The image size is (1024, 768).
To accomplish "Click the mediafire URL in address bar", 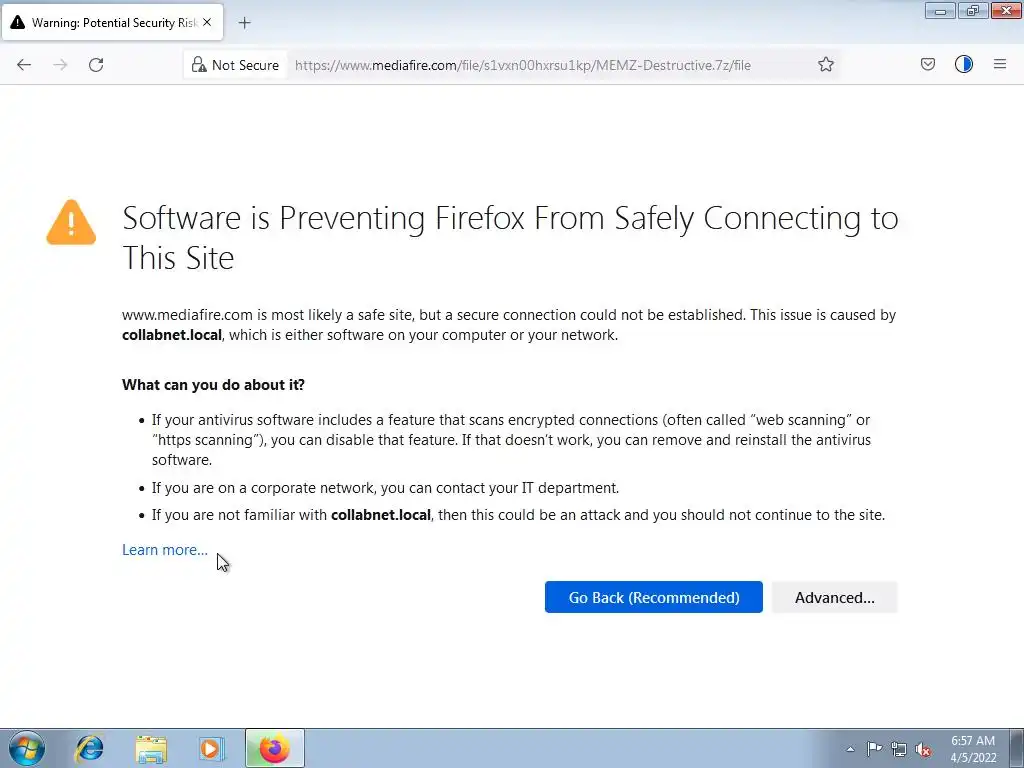I will 522,65.
